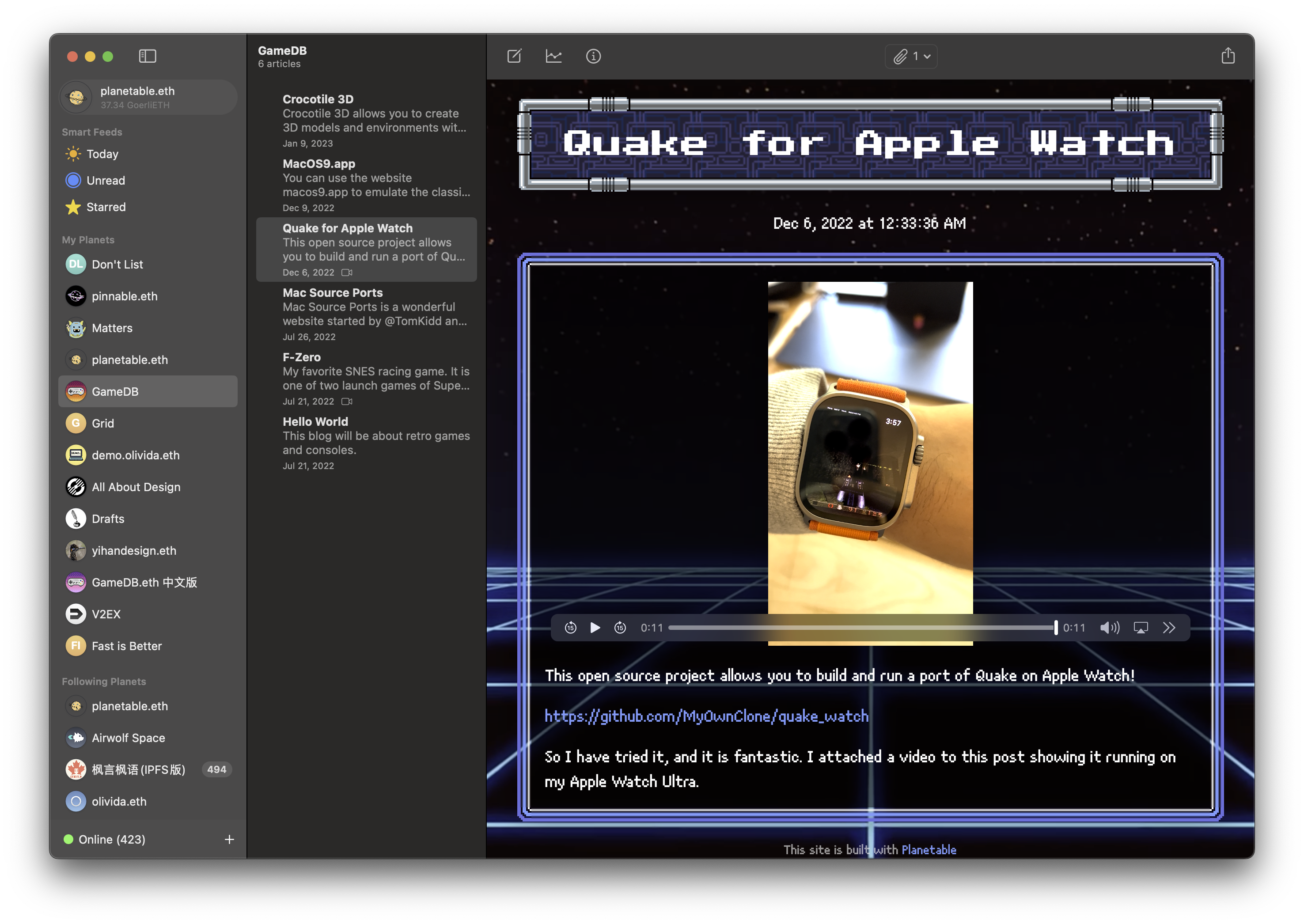This screenshot has height=924, width=1304.
Task: Skip back 15 seconds in the video
Action: coord(570,628)
